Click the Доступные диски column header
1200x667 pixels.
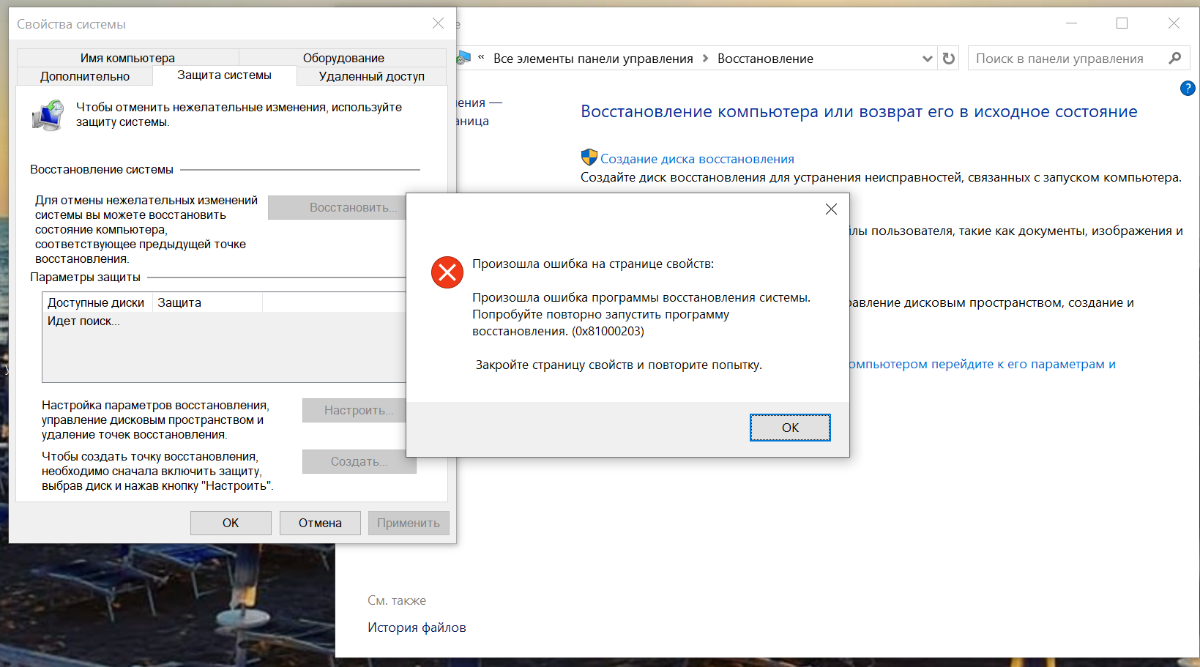coord(97,302)
